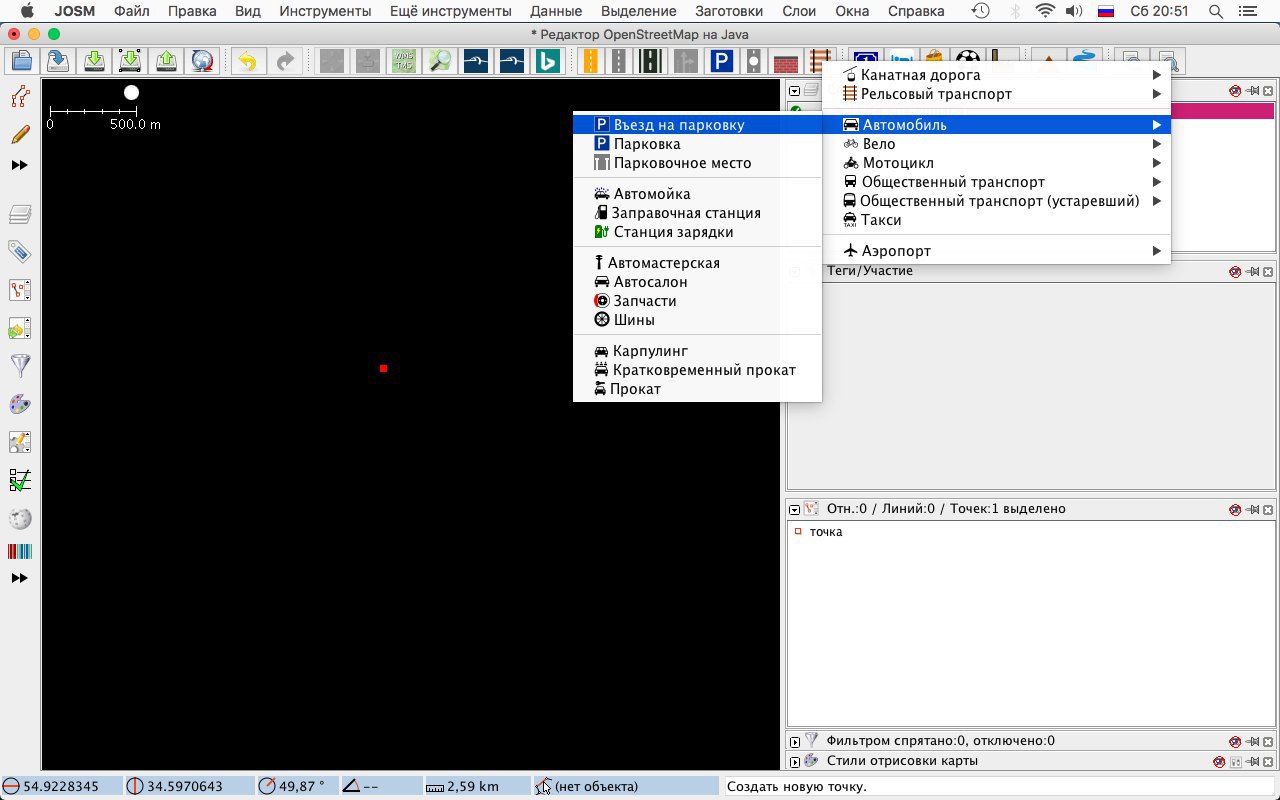Collapse the layers panel with its triangle

click(x=795, y=91)
